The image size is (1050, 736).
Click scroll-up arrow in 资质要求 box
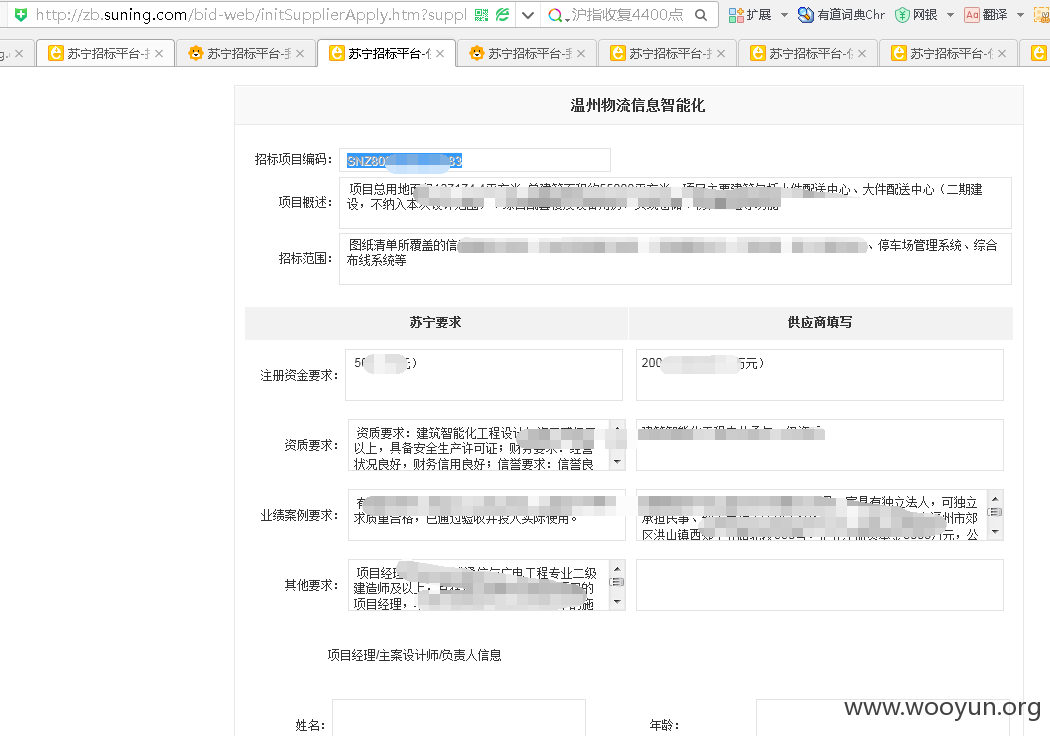(617, 427)
